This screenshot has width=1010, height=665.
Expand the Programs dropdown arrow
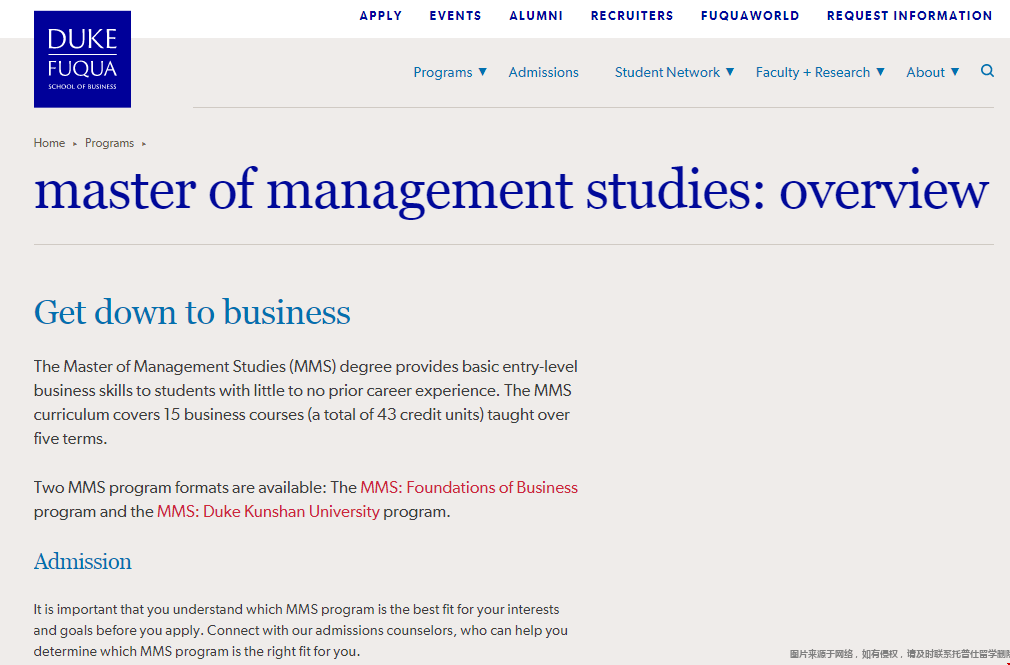pos(482,72)
